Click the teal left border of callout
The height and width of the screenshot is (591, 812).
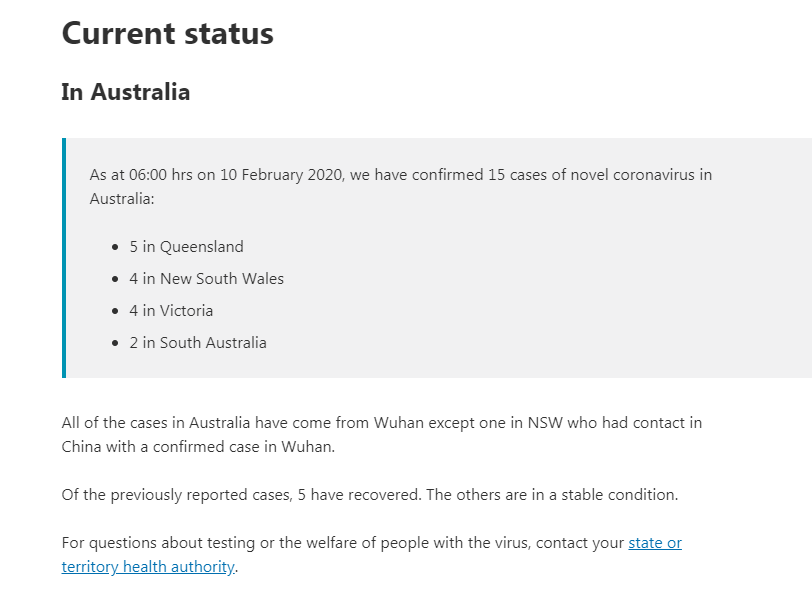point(64,258)
